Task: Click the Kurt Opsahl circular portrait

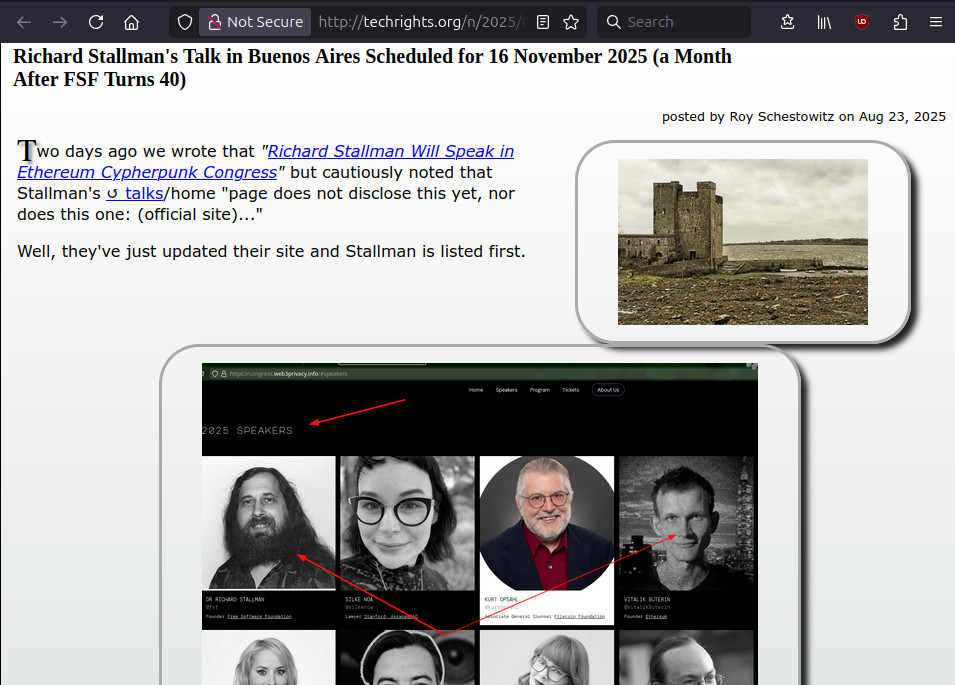Action: point(547,523)
